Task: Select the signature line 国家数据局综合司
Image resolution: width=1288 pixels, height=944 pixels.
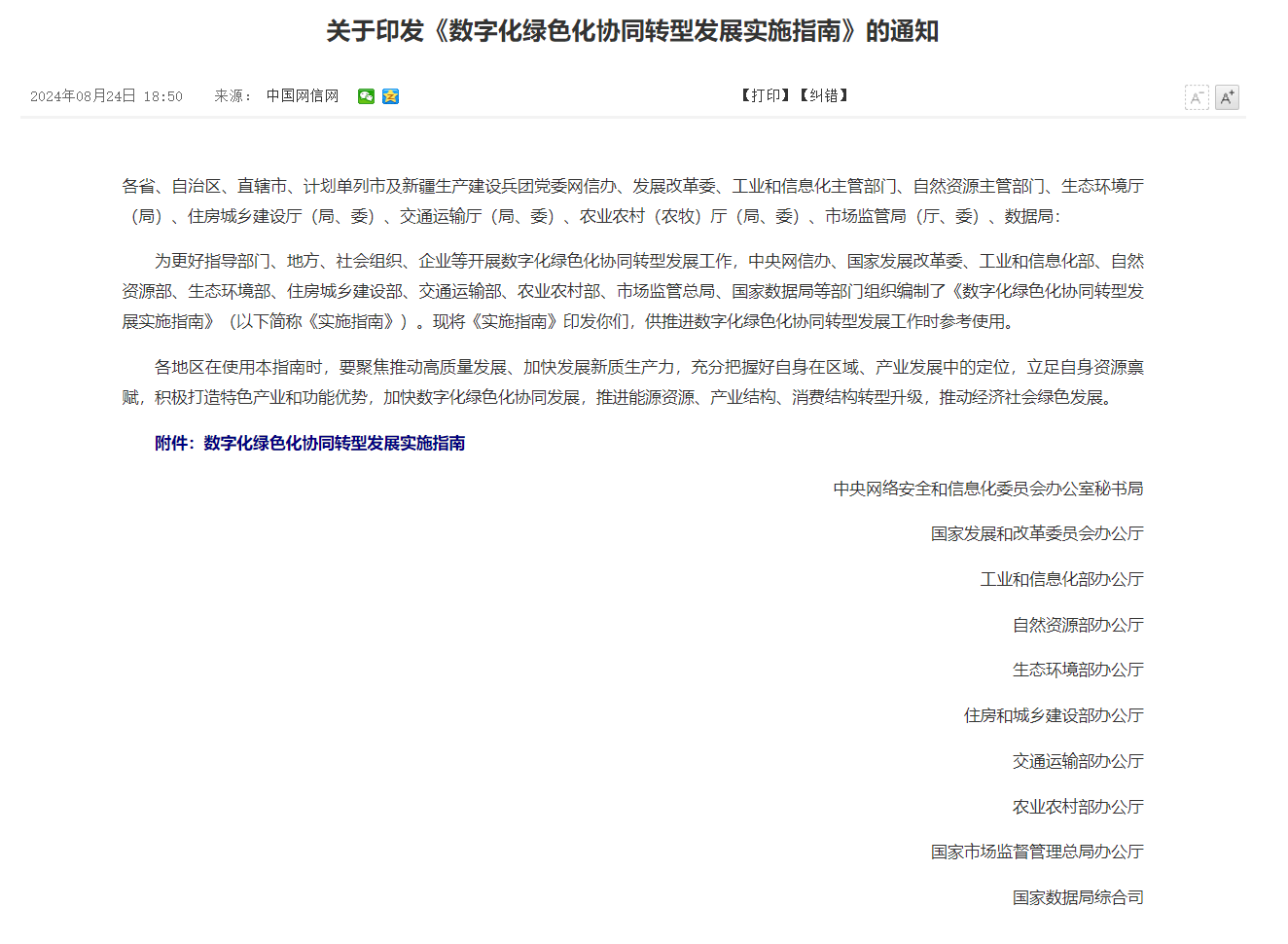Action: (x=1077, y=896)
